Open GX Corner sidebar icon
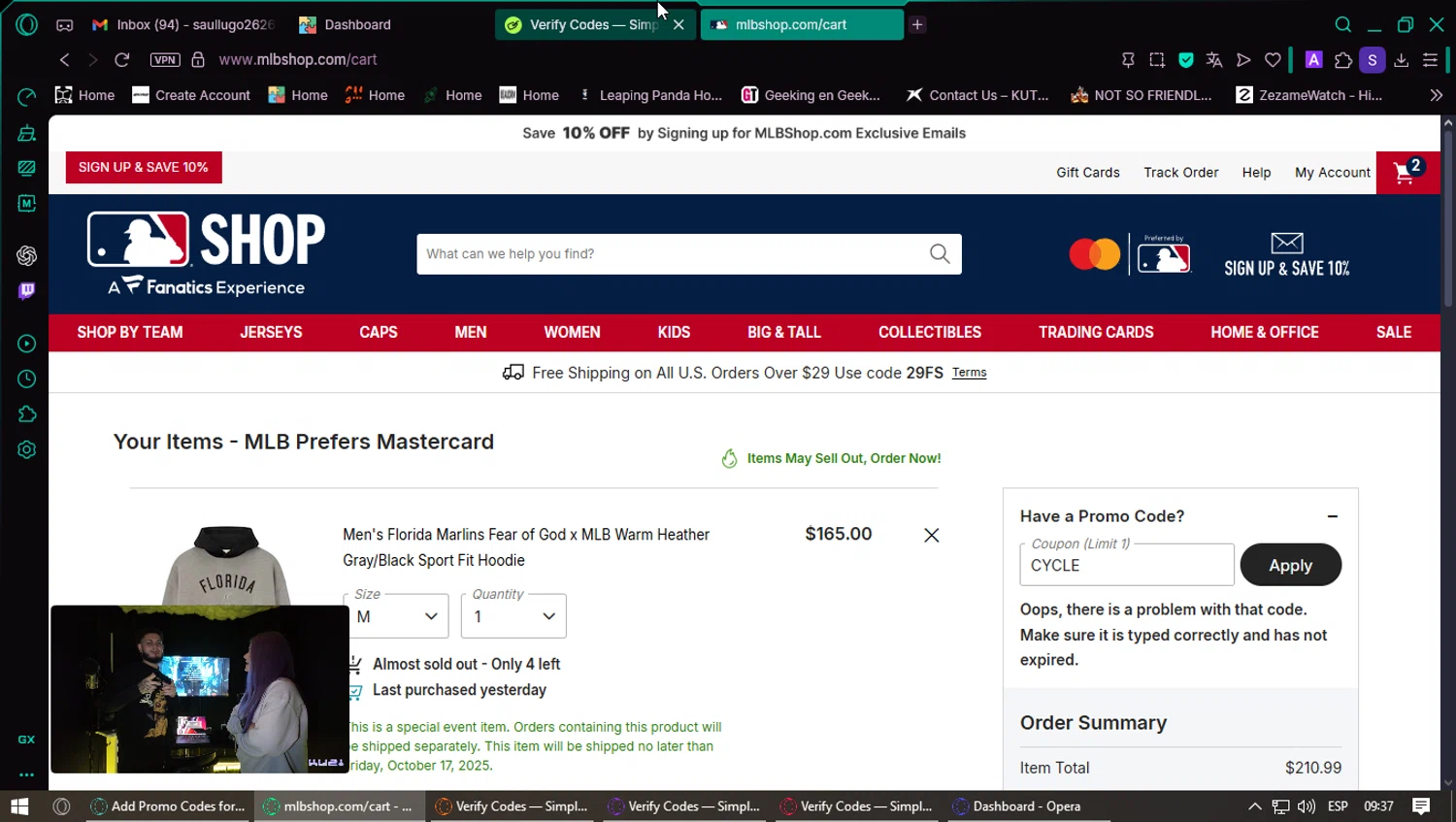This screenshot has width=1456, height=822. click(27, 740)
